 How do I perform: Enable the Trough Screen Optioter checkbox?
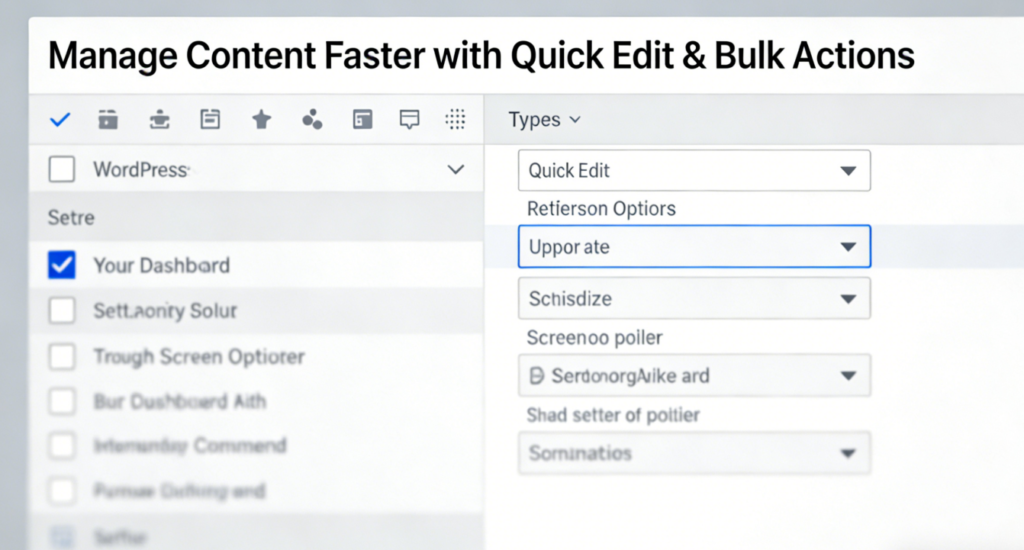coord(62,357)
